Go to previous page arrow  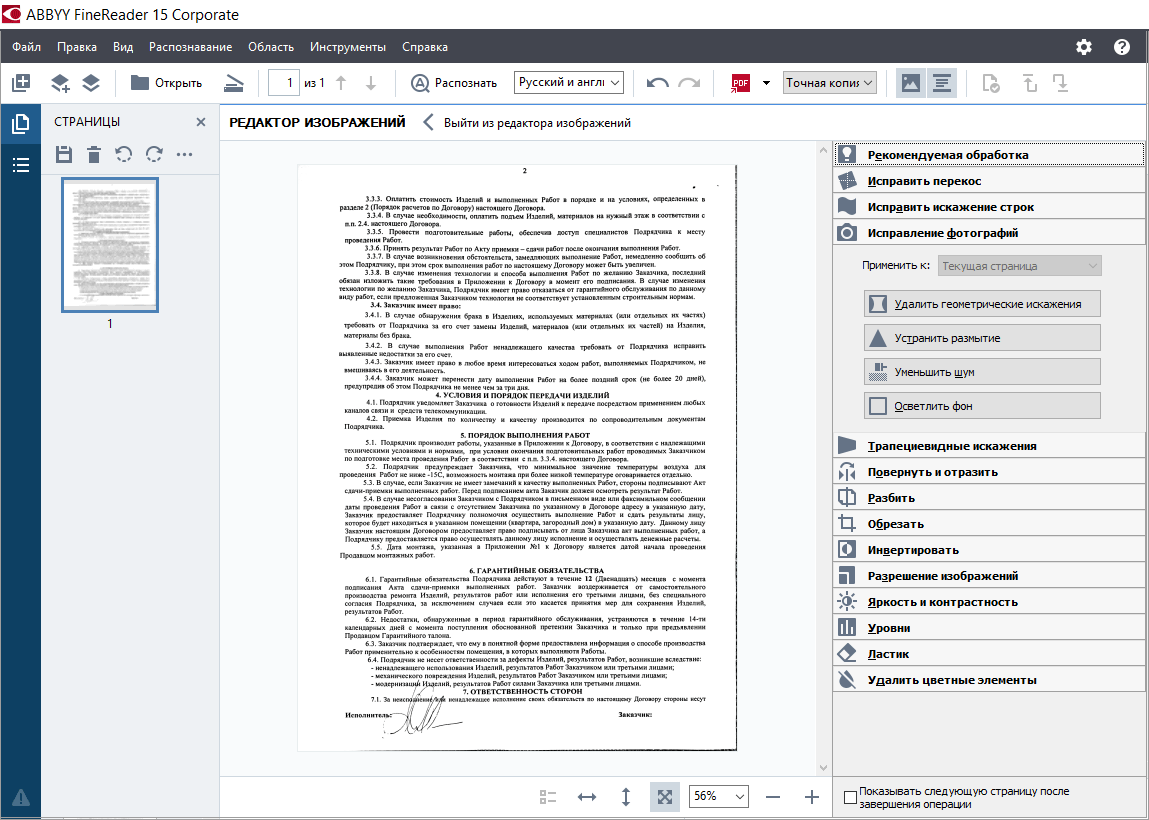coord(341,83)
